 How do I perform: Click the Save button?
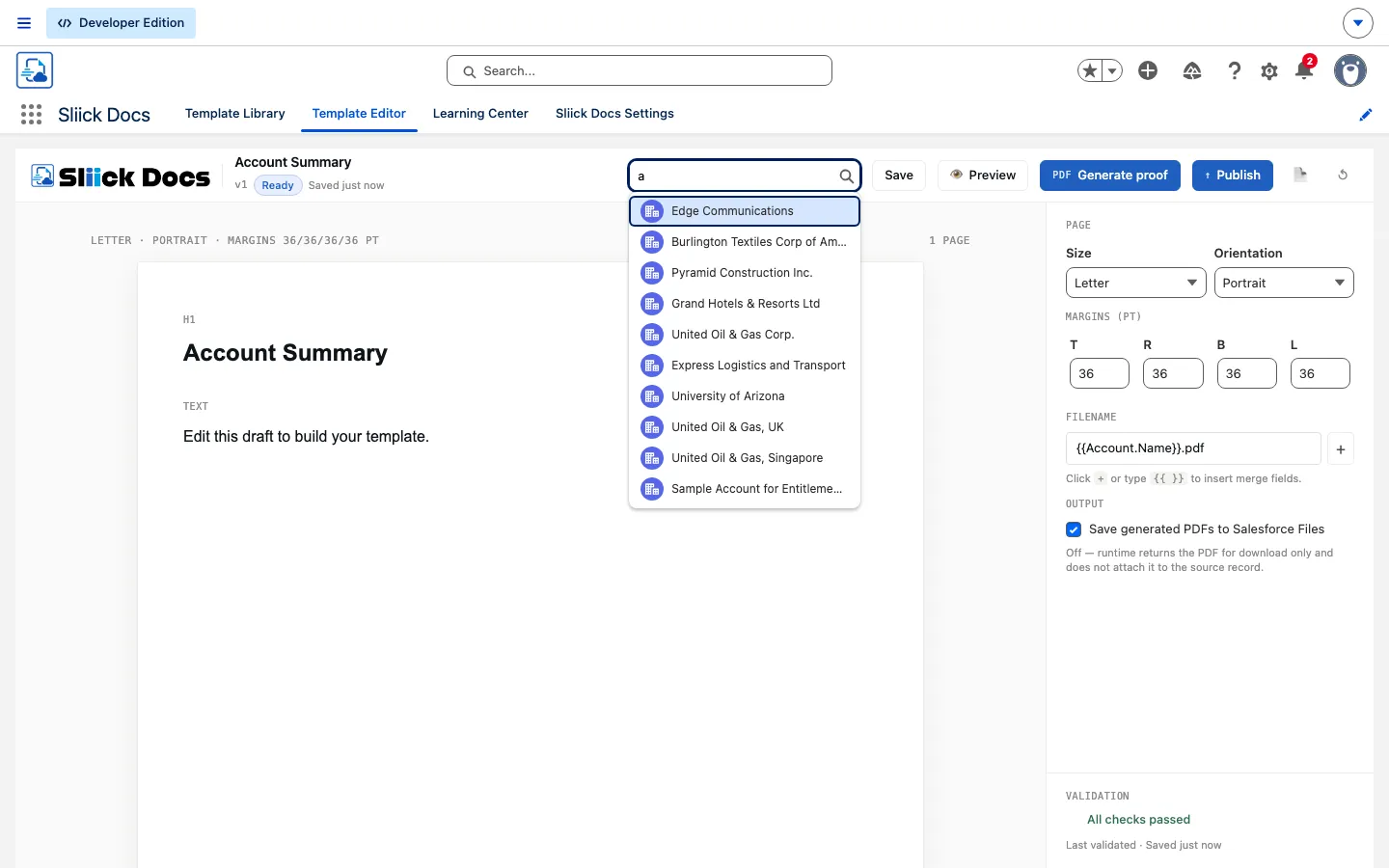point(899,176)
